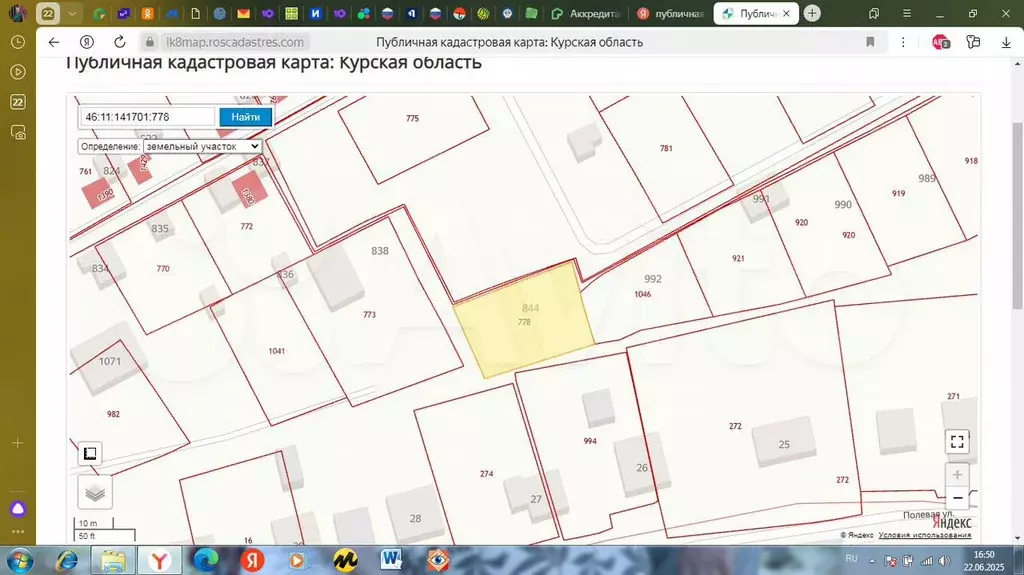Click parcel number 1041 on map
Screen dimensions: 1024x575
click(x=276, y=351)
